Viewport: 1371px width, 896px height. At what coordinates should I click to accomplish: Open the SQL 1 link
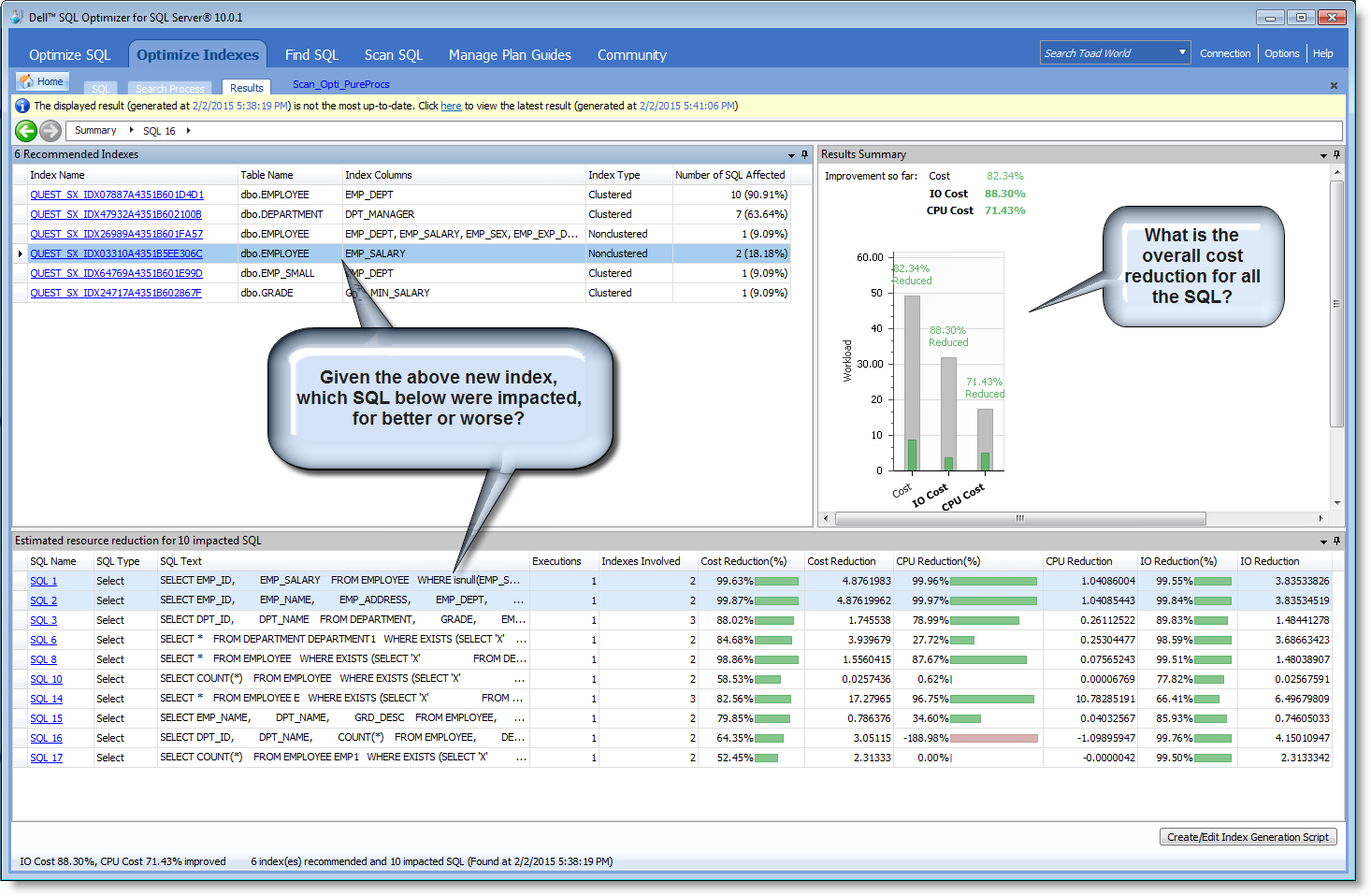[43, 581]
